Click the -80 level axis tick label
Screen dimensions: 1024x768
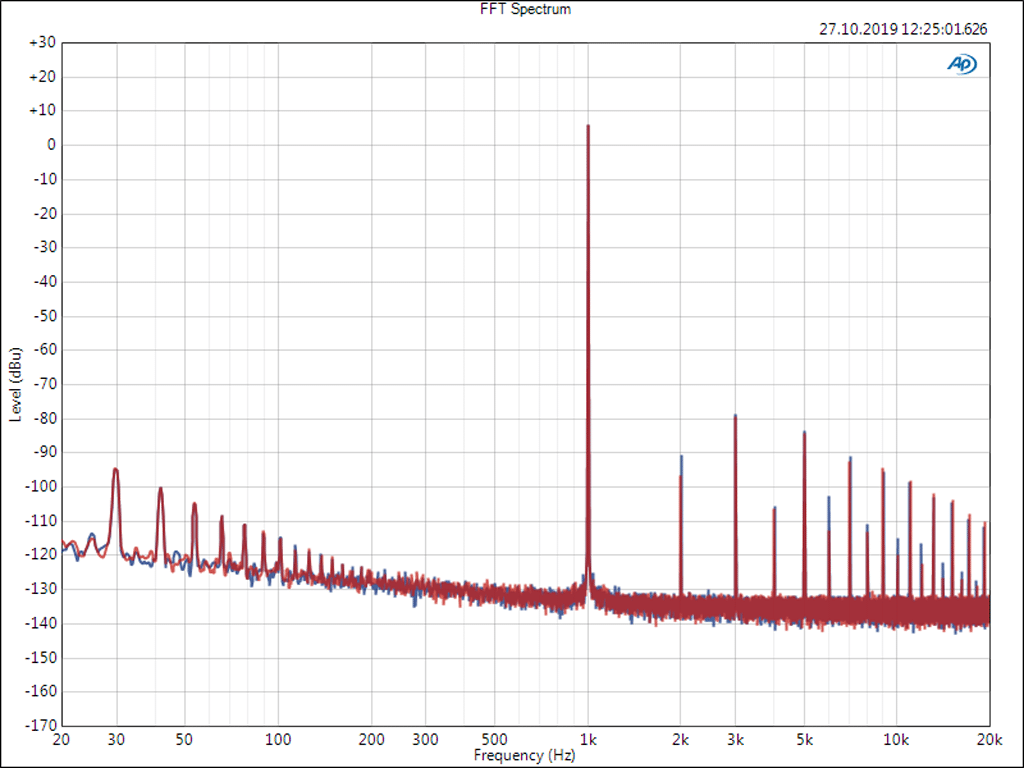tap(44, 418)
